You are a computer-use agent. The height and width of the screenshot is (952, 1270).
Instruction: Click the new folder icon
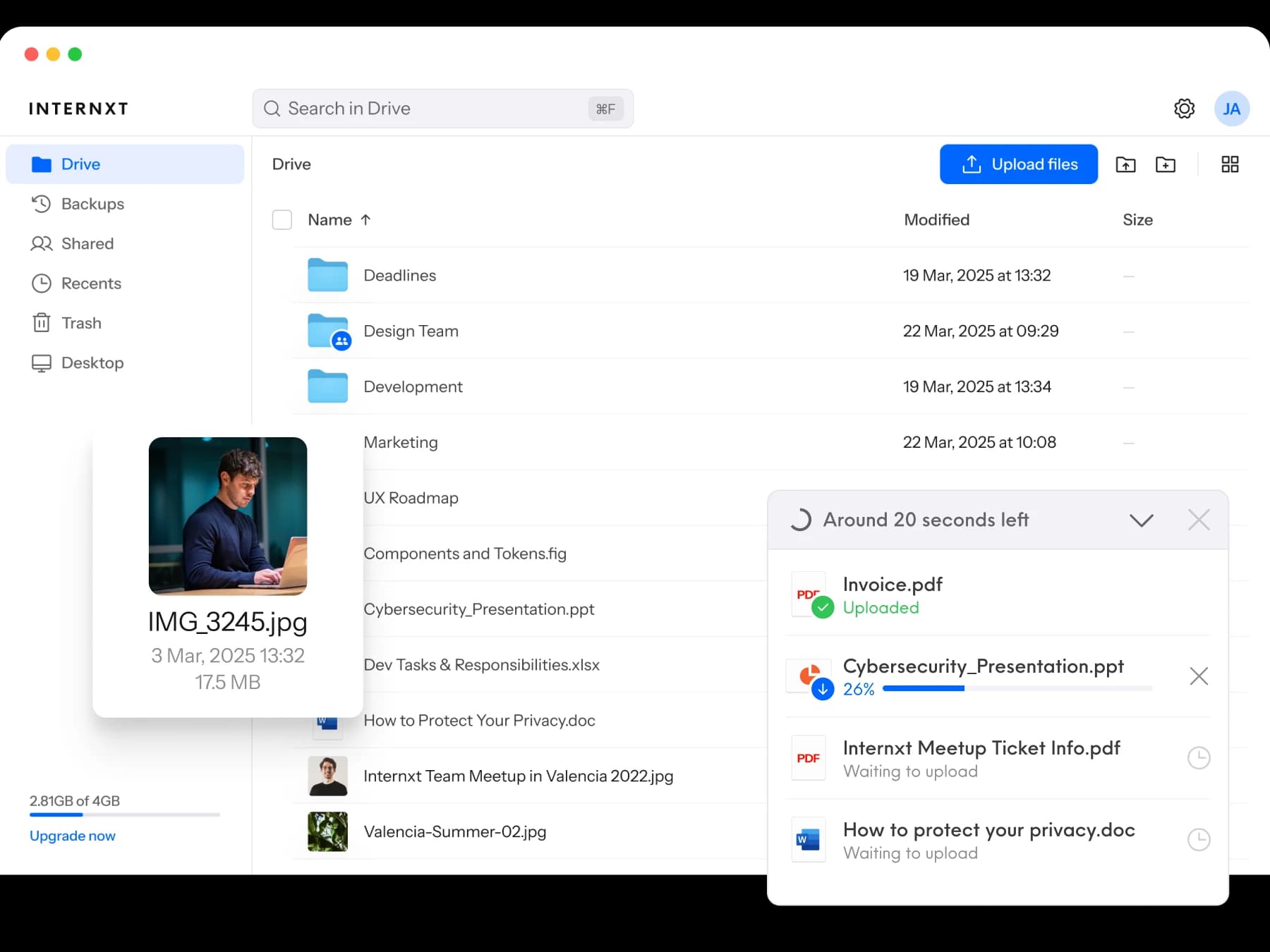coord(1165,164)
